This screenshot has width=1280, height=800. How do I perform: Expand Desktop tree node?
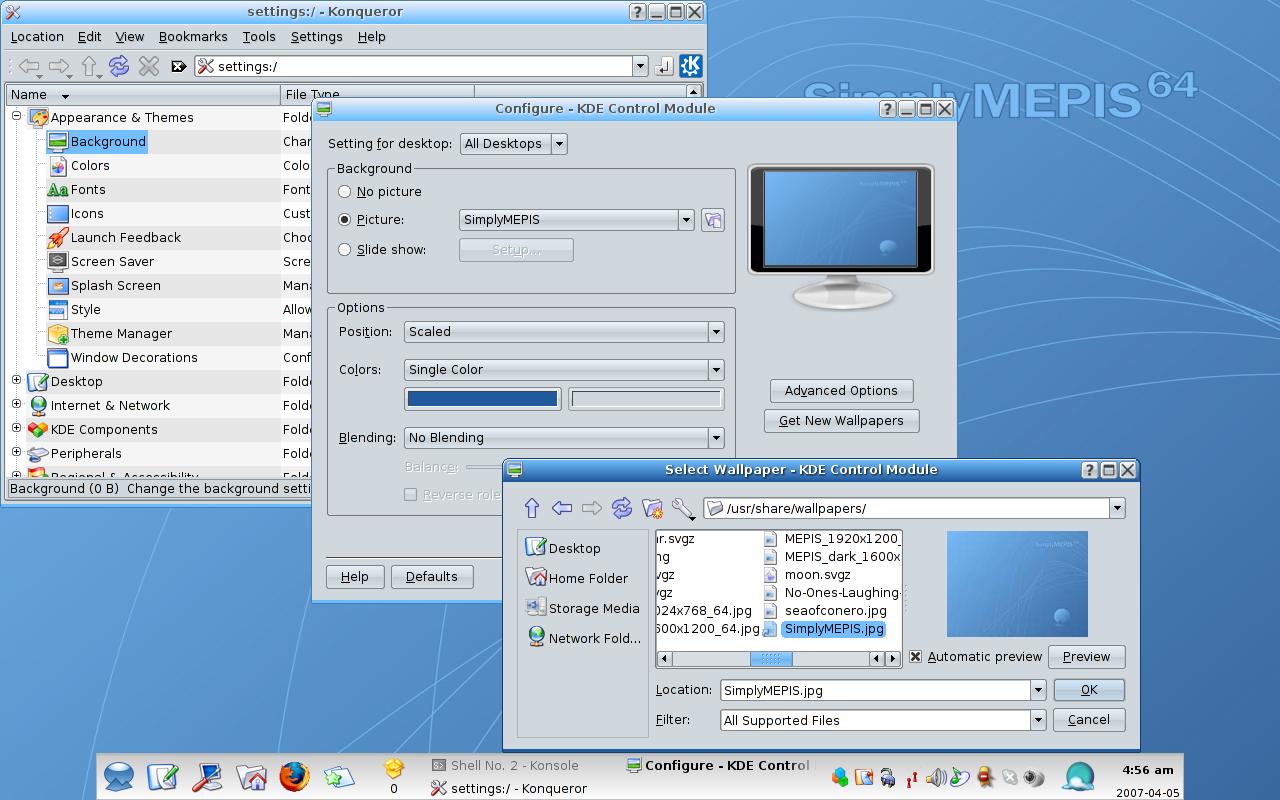coord(16,380)
